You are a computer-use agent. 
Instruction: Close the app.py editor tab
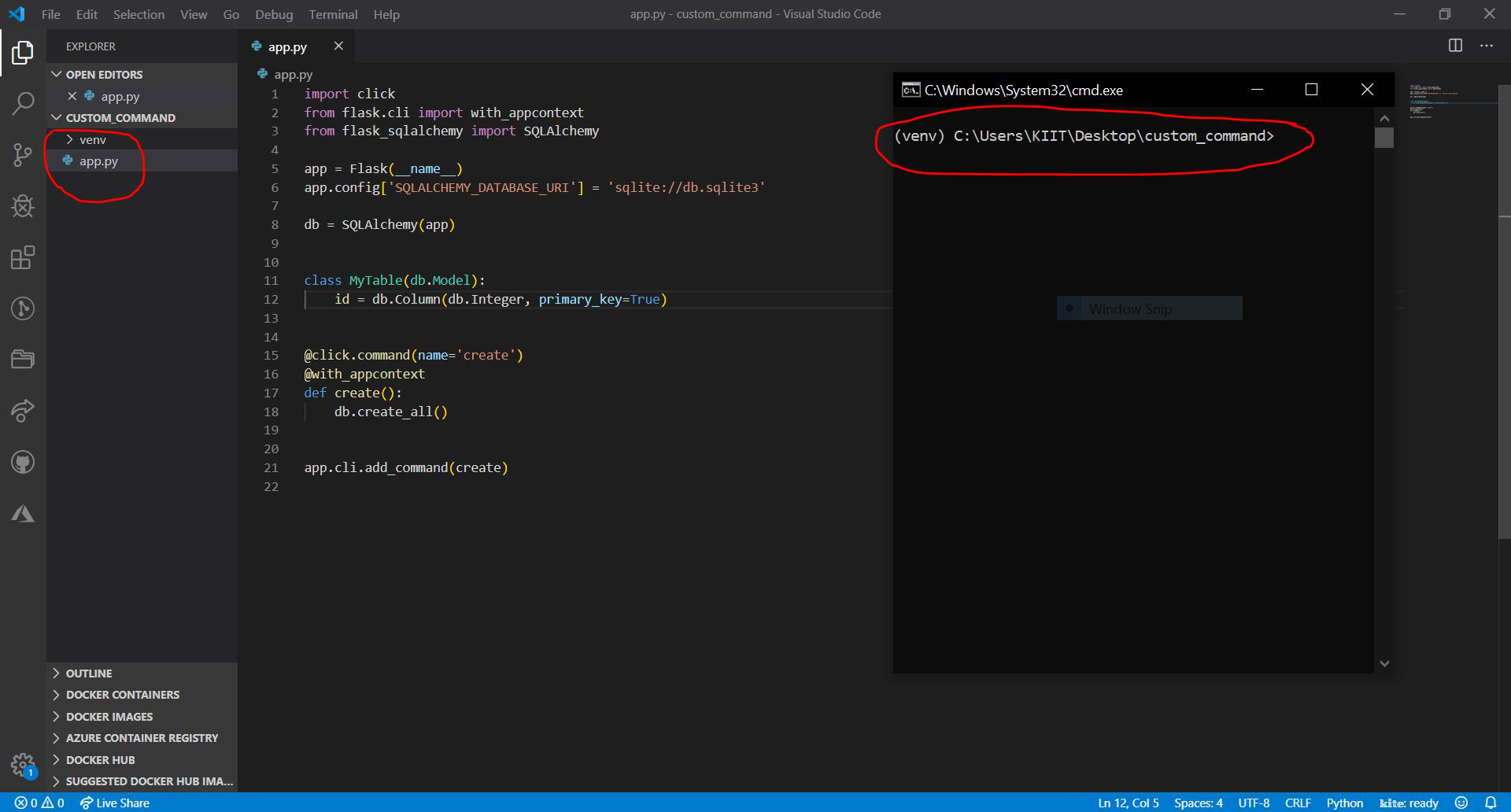(338, 46)
